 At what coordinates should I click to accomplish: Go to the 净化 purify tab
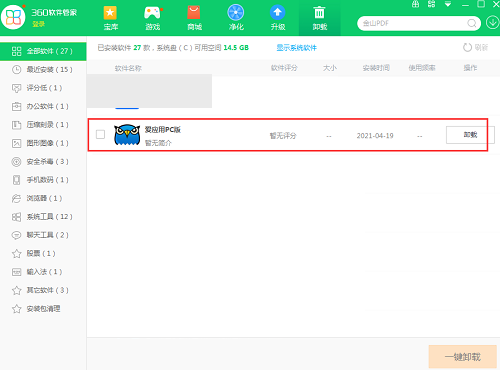pyautogui.click(x=236, y=18)
